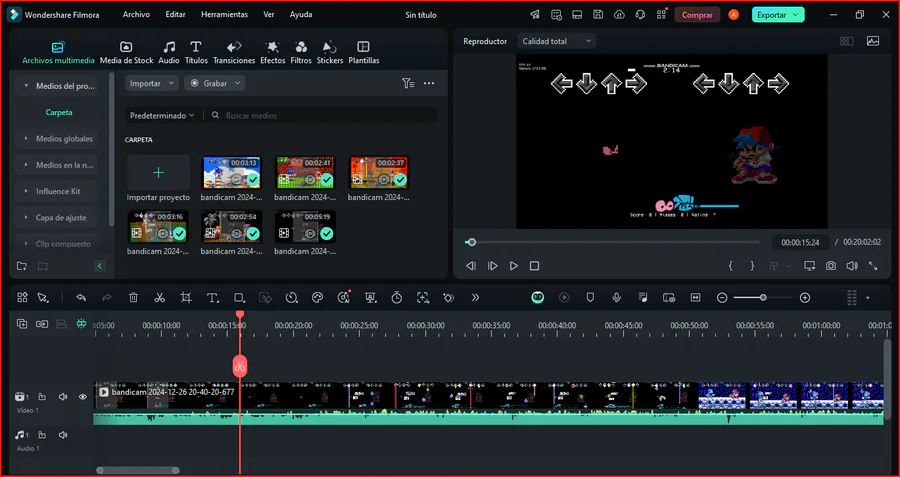The width and height of the screenshot is (900, 477).
Task: Switch to the Stickers tab
Action: [x=330, y=52]
